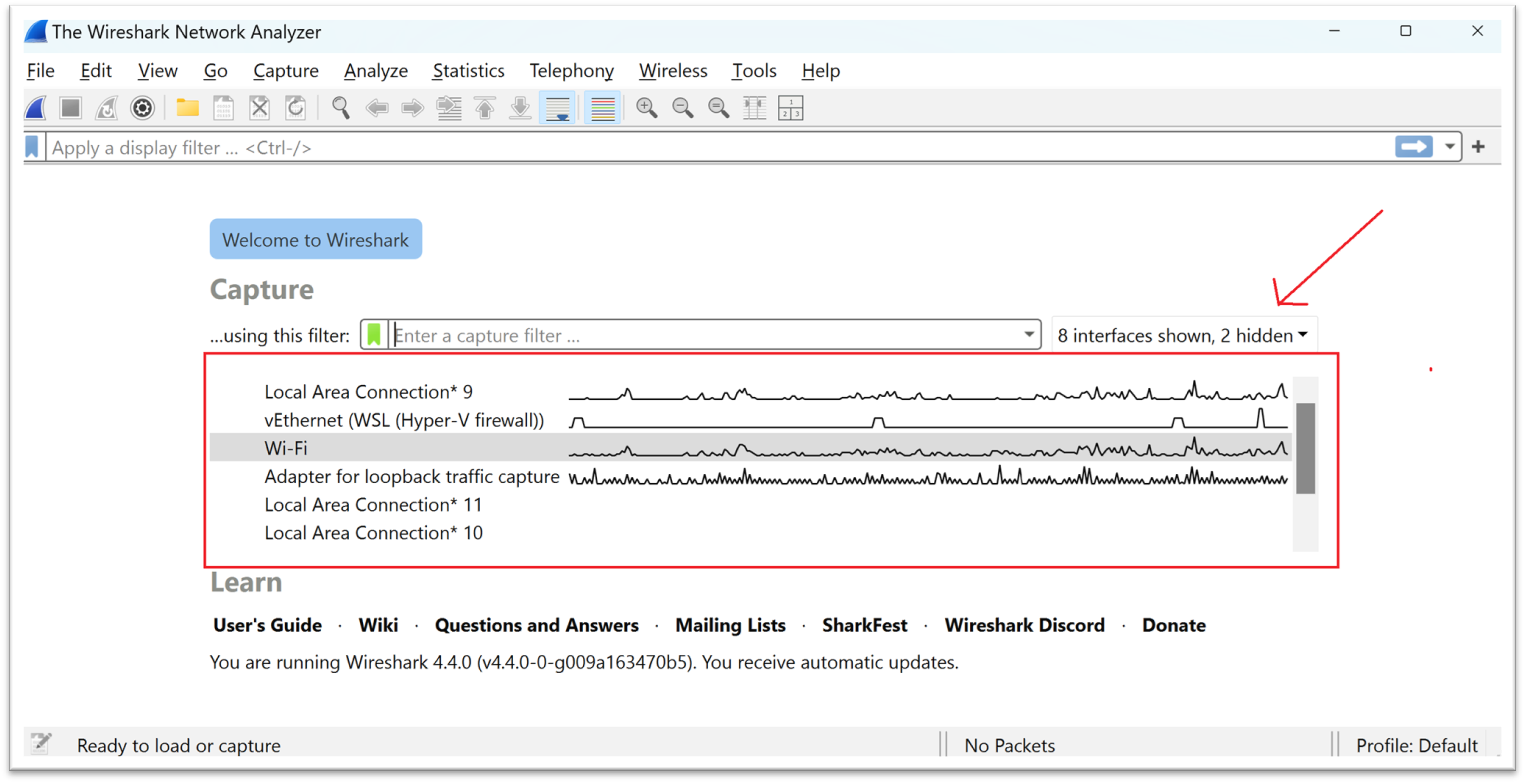
Task: Open the capture filter combo box arrow
Action: 1029,334
